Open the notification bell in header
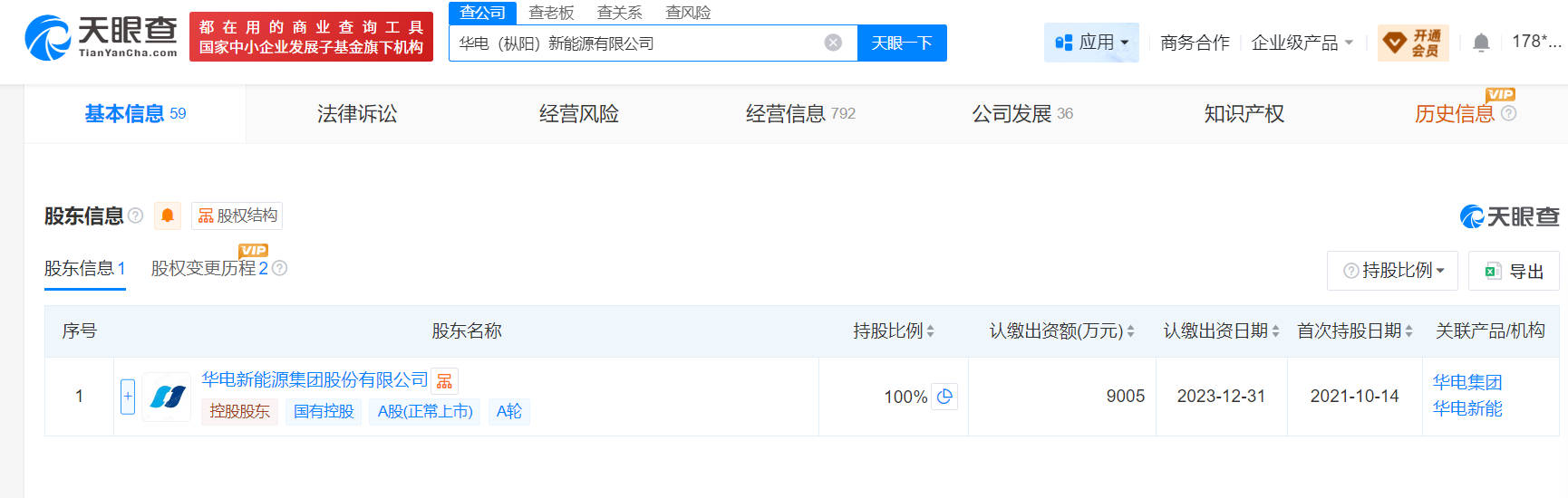The image size is (1568, 498). [x=1481, y=43]
